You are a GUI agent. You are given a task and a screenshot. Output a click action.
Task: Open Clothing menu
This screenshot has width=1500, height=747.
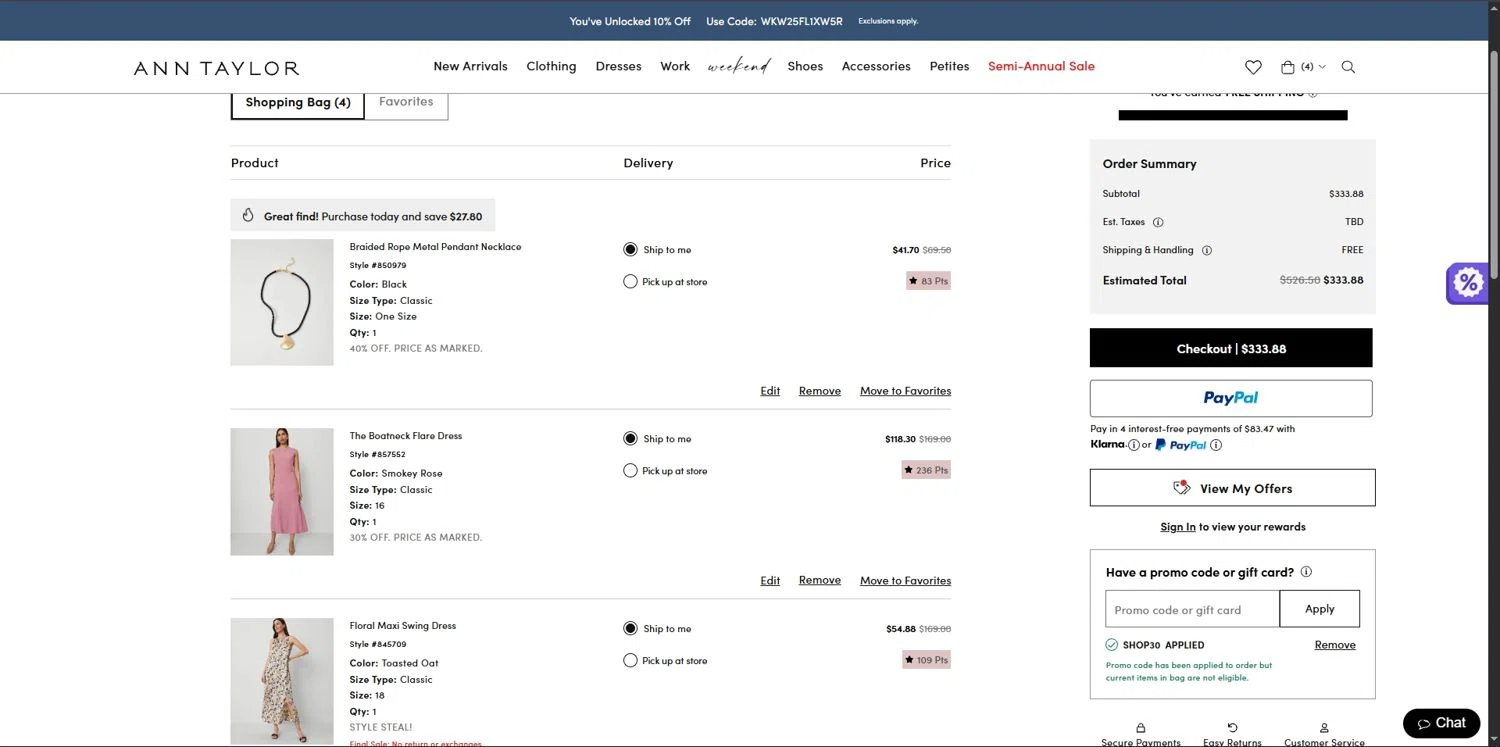pos(551,66)
